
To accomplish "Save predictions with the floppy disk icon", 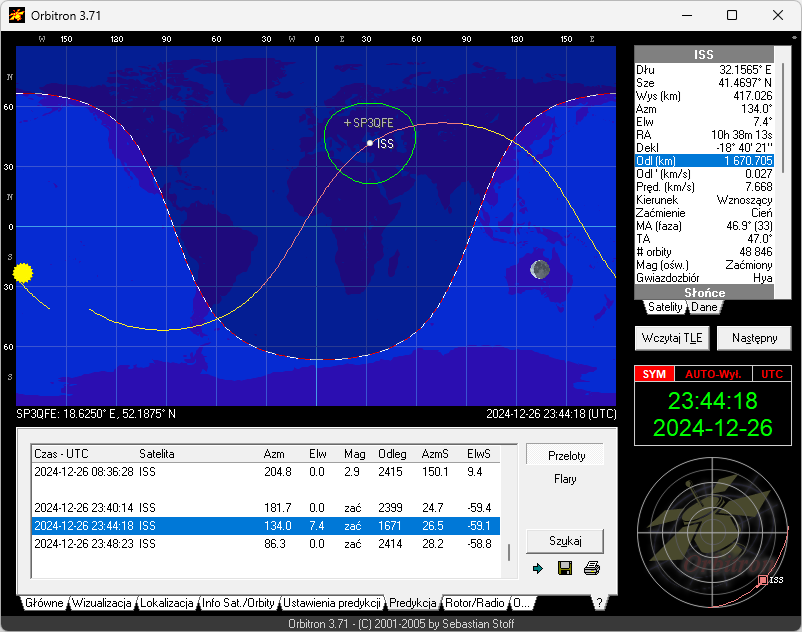I will [565, 568].
